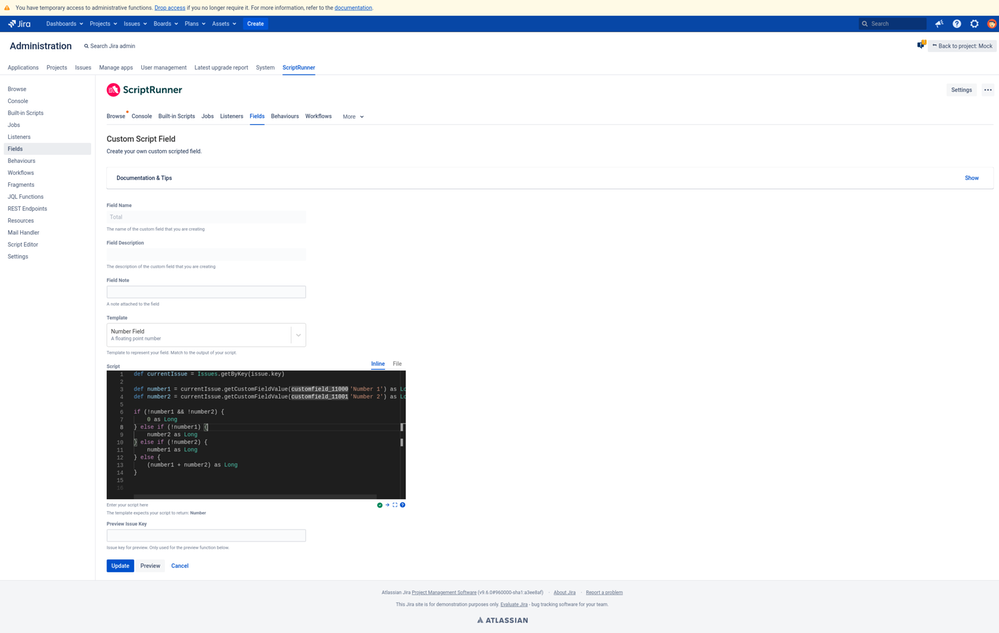Screen dimensions: 999x633
Task: Open Script Editor in left sidebar
Action: (x=23, y=245)
